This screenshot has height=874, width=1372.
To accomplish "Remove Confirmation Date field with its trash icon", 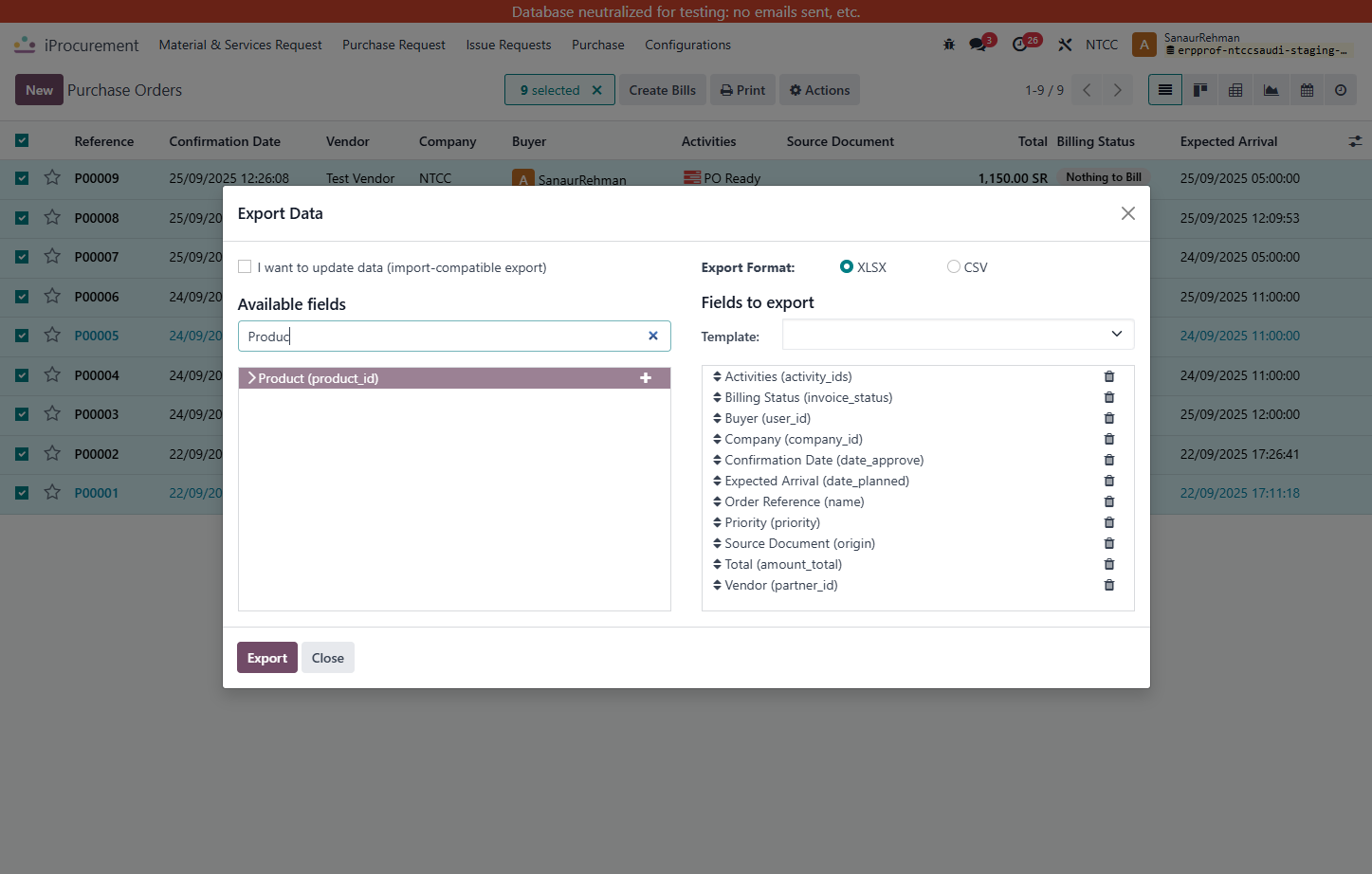I will click(1109, 460).
